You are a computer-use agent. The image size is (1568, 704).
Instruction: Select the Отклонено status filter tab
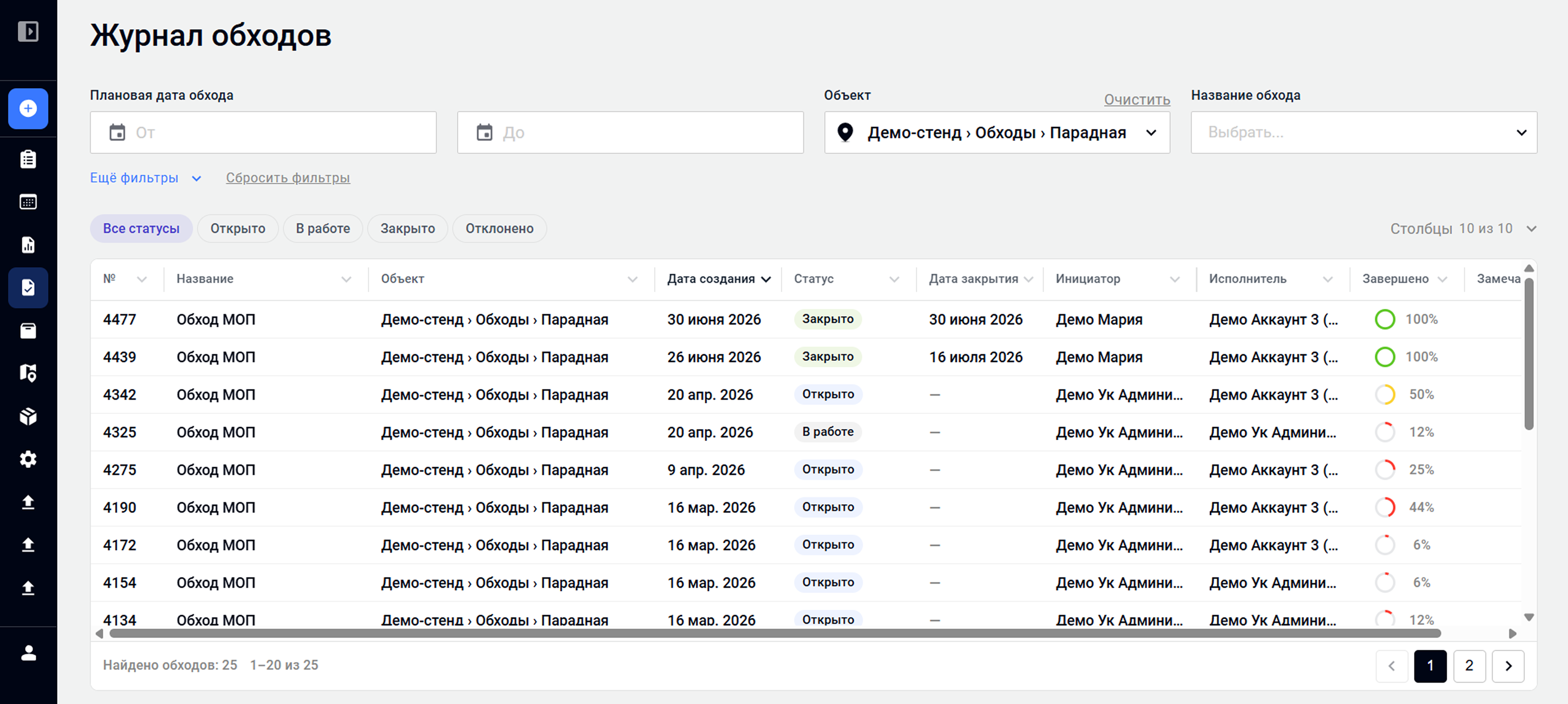(500, 229)
